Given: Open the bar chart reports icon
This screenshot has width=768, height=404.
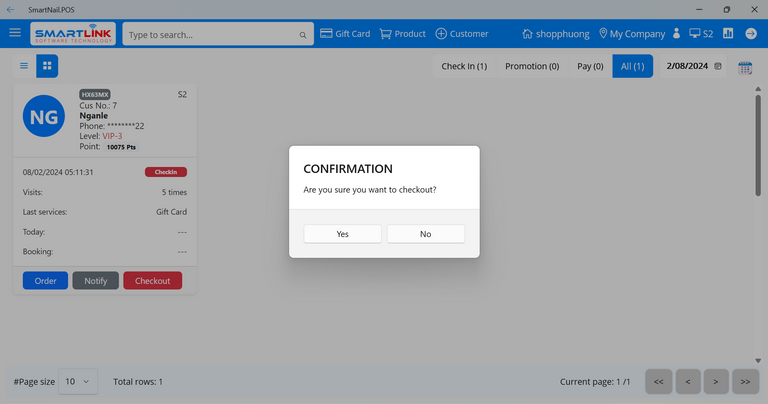Looking at the screenshot, I should click(x=728, y=33).
